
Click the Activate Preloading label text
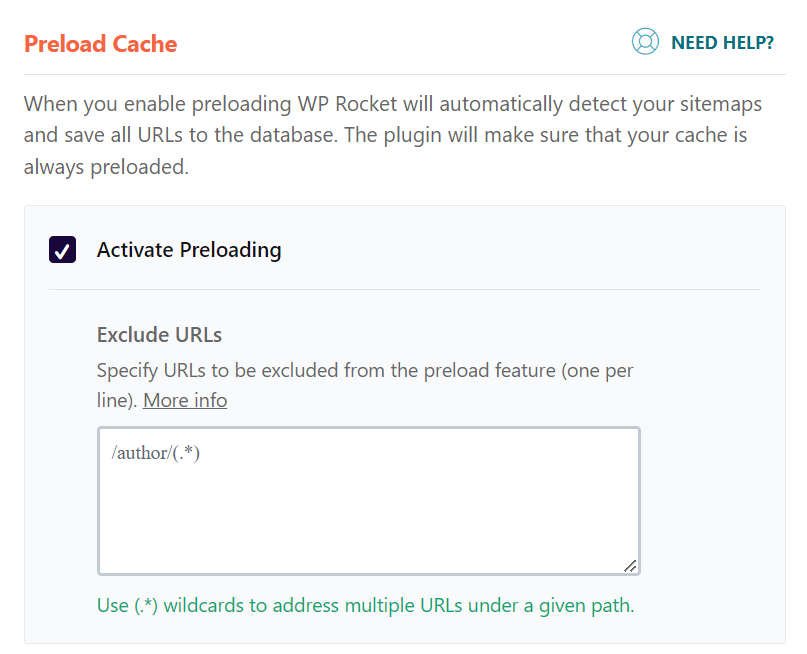(x=189, y=249)
